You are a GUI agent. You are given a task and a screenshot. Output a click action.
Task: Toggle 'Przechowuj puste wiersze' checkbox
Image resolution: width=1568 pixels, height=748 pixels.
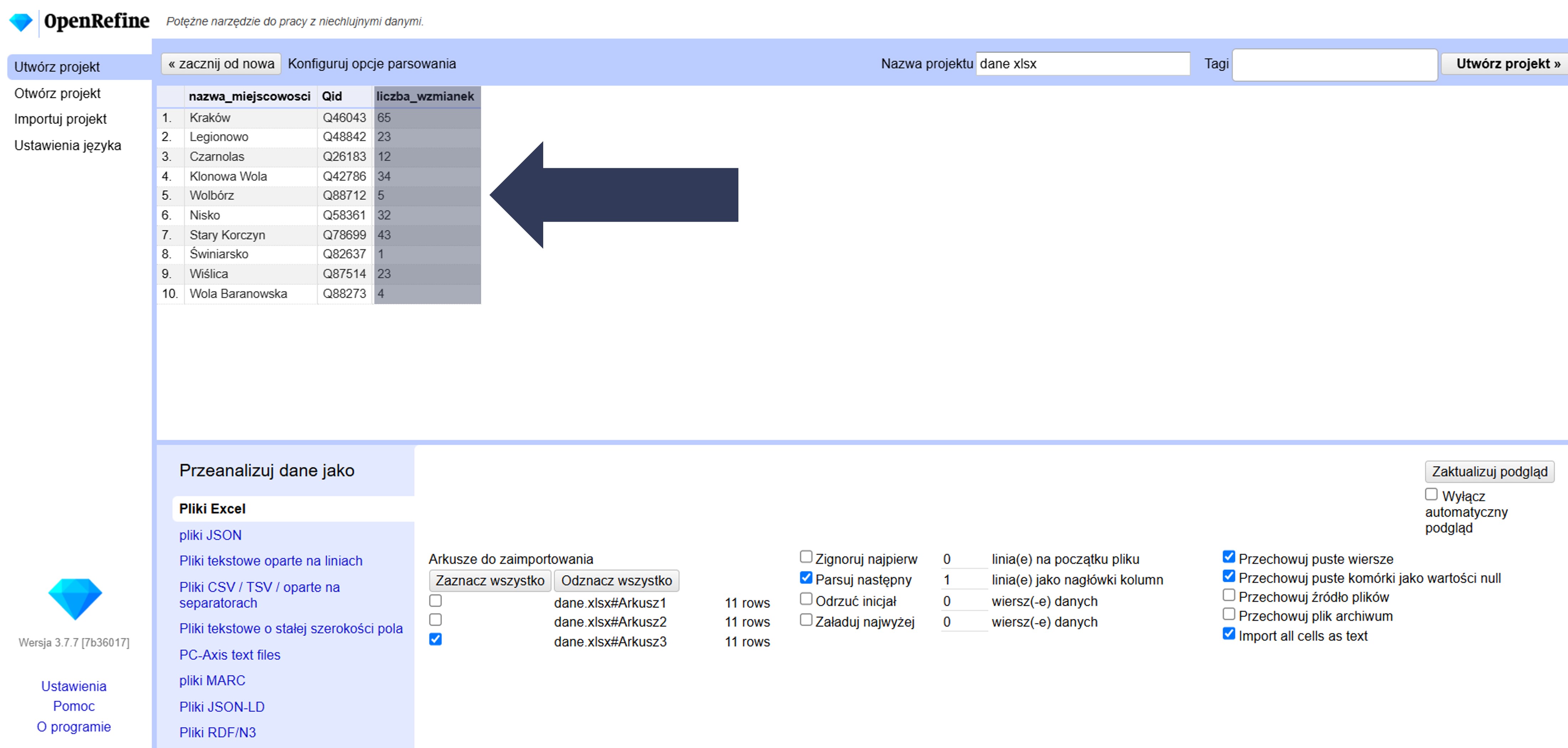tap(1228, 557)
